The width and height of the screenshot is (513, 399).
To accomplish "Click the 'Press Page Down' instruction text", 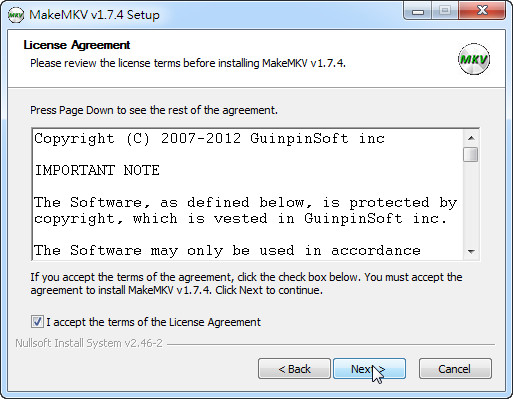I will 154,110.
